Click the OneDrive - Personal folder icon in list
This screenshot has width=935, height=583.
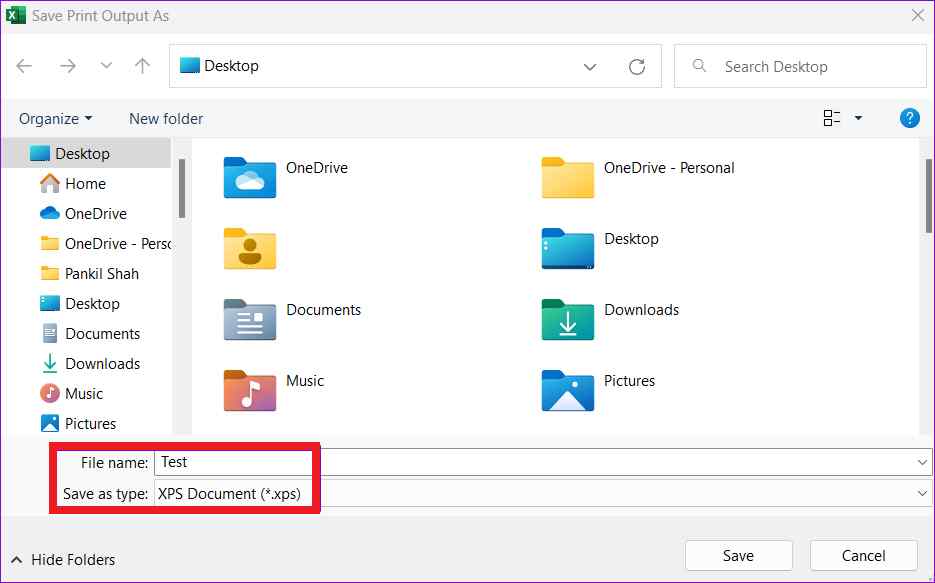point(568,177)
